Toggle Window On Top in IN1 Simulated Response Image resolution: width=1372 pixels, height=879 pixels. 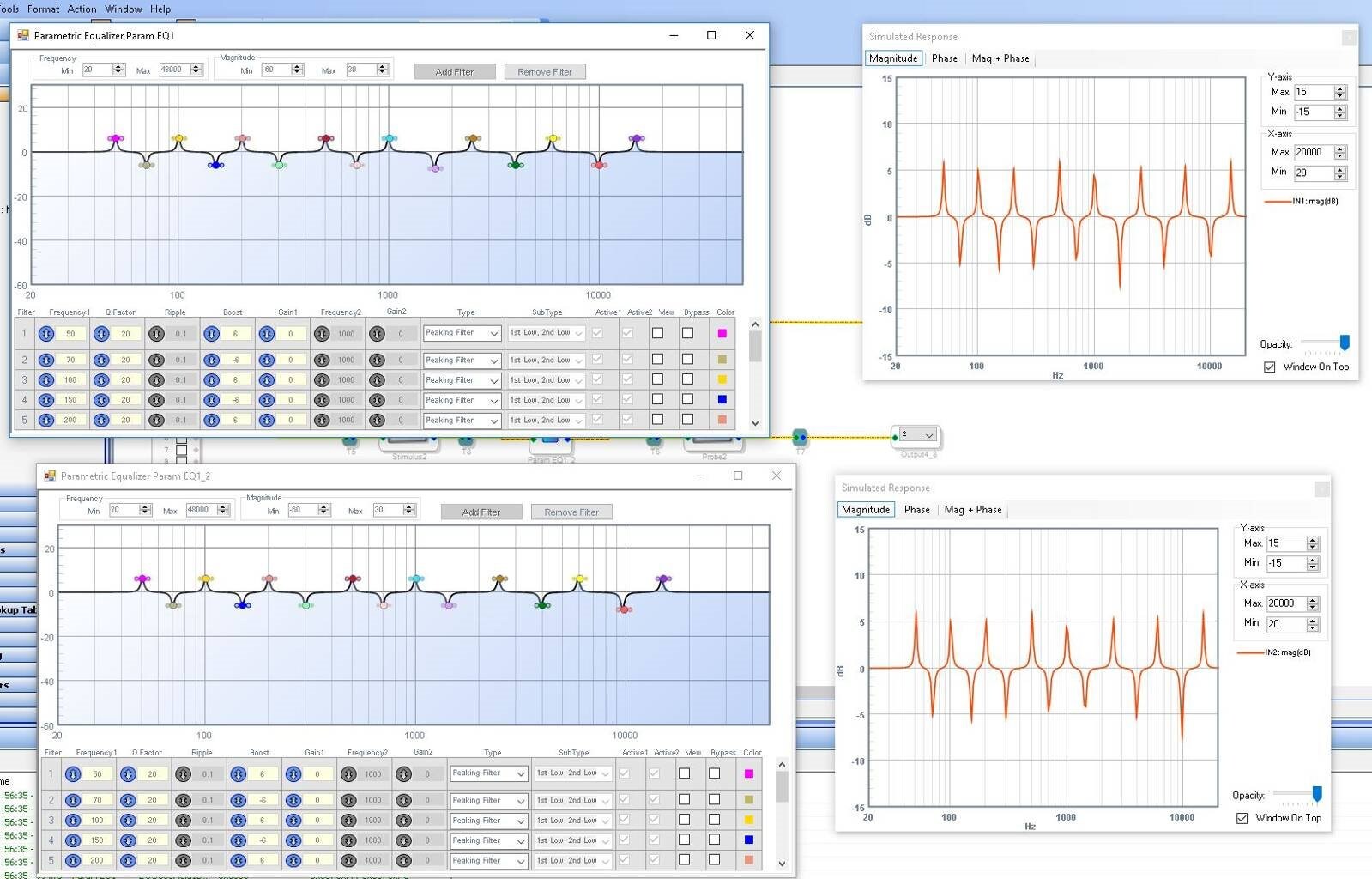(1270, 367)
